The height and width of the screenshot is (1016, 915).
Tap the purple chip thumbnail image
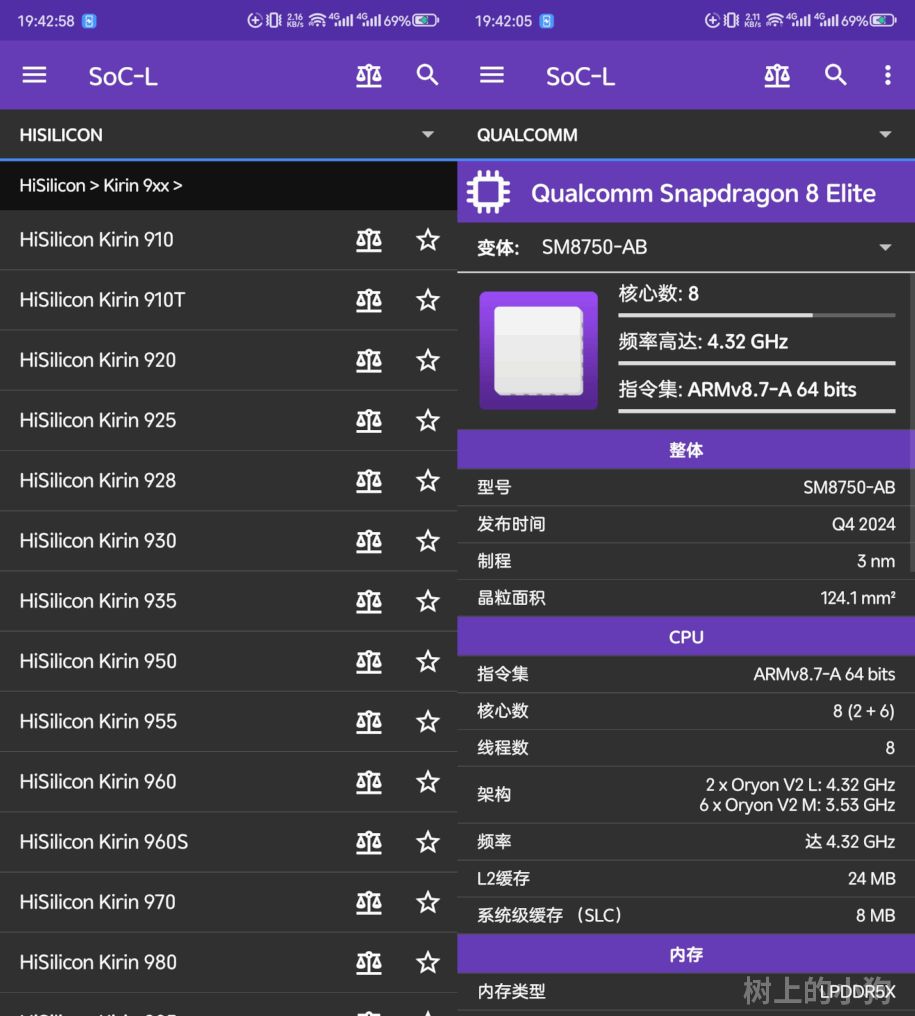pos(538,350)
